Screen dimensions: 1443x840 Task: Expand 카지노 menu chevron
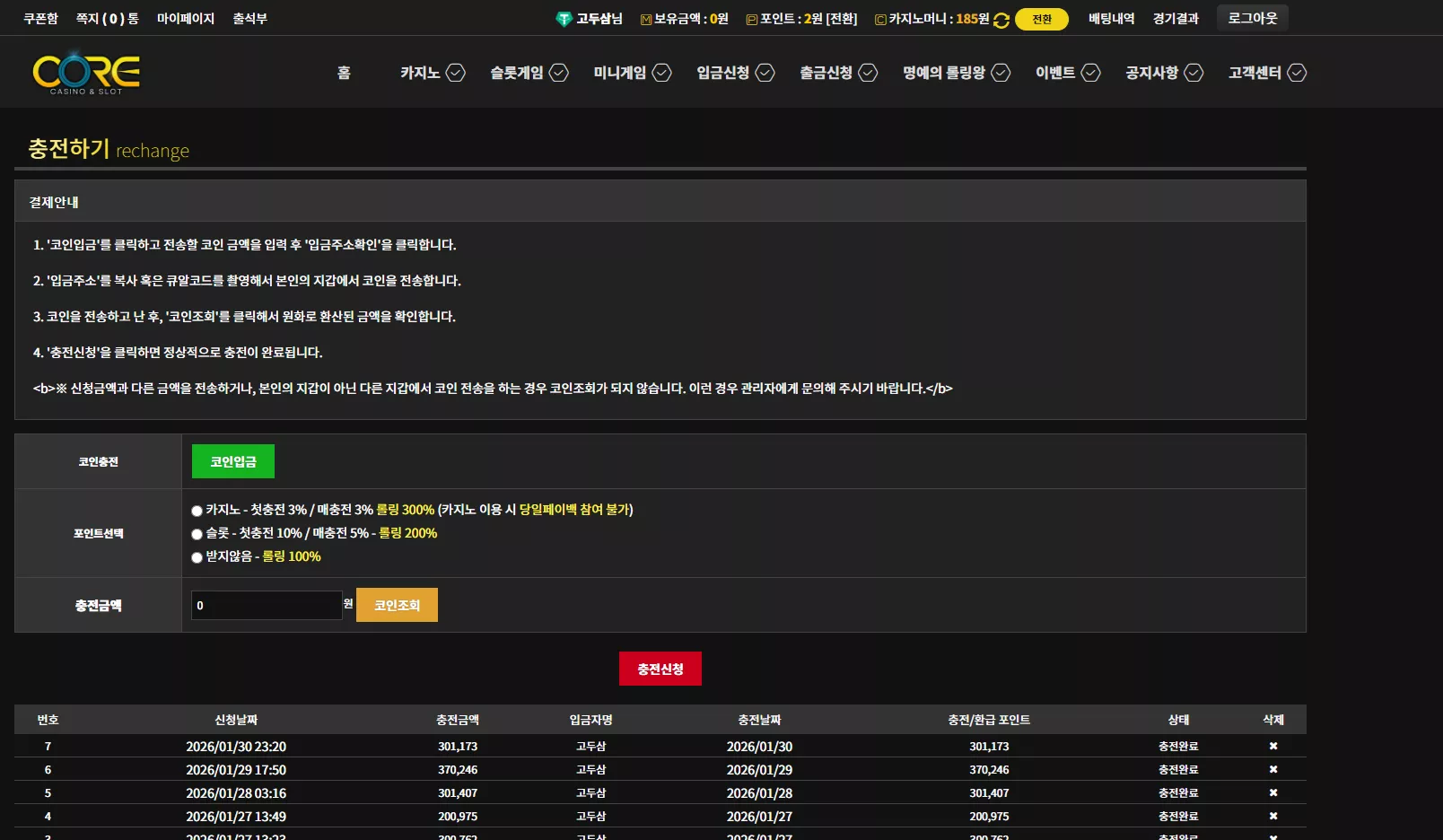point(456,73)
